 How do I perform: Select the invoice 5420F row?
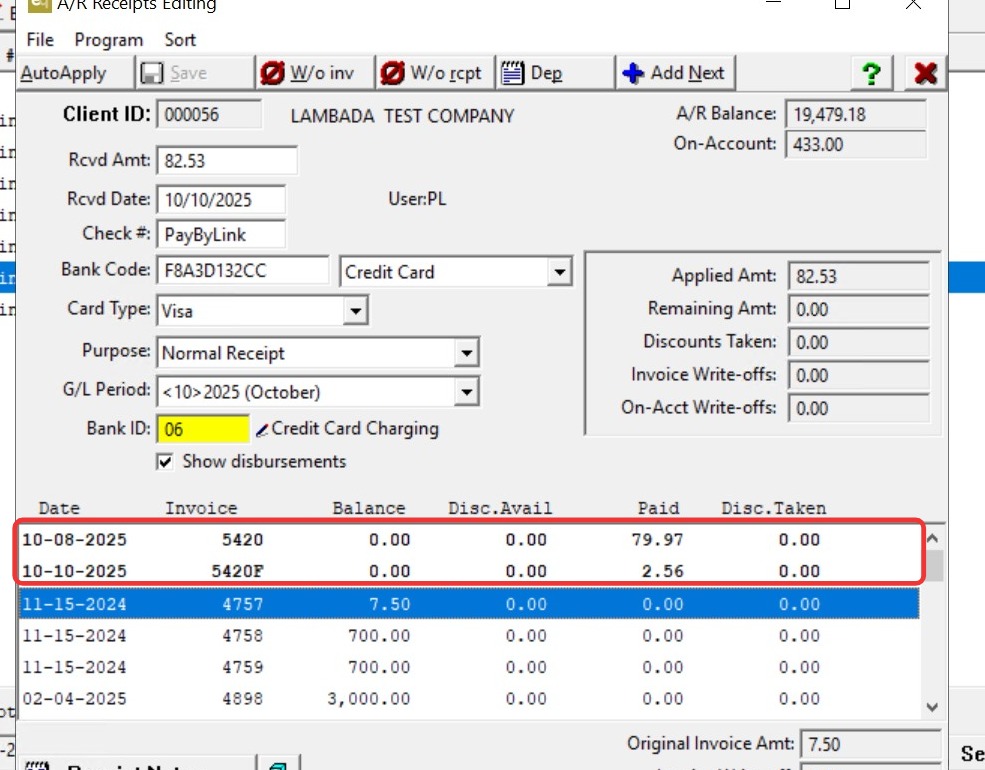(x=469, y=572)
